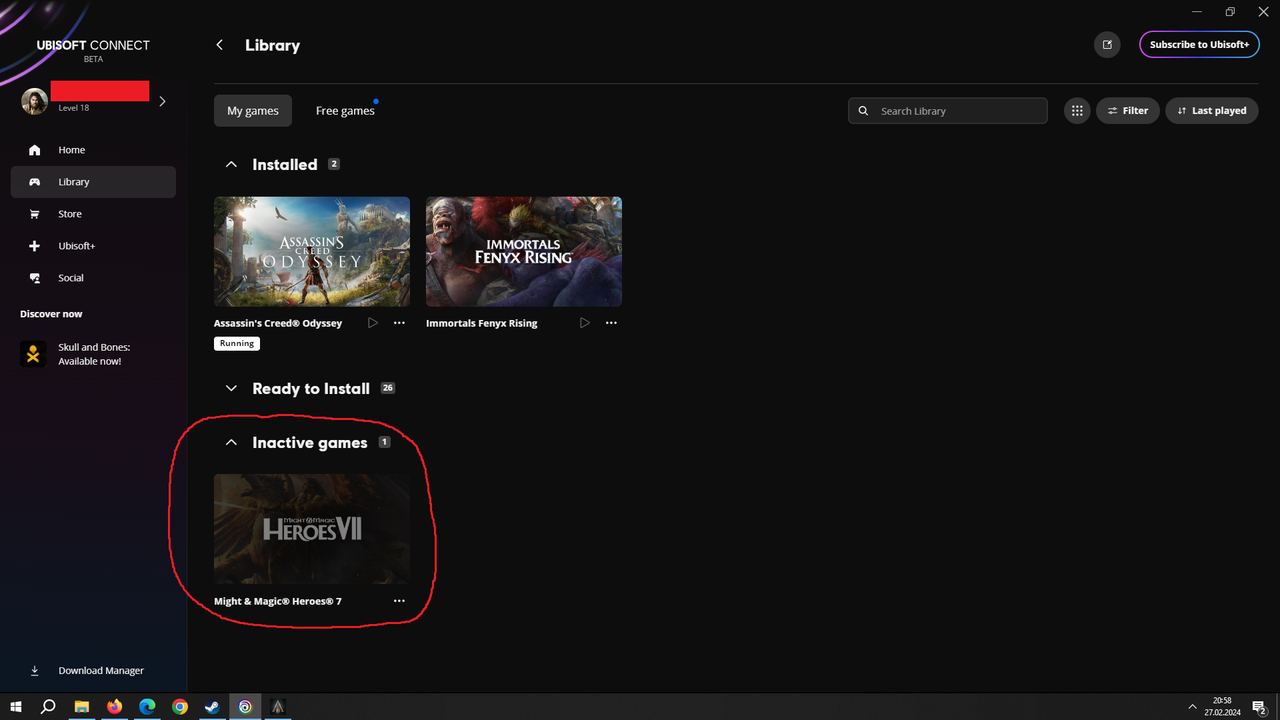Click the Social chat icon
The height and width of the screenshot is (720, 1280).
[x=35, y=278]
